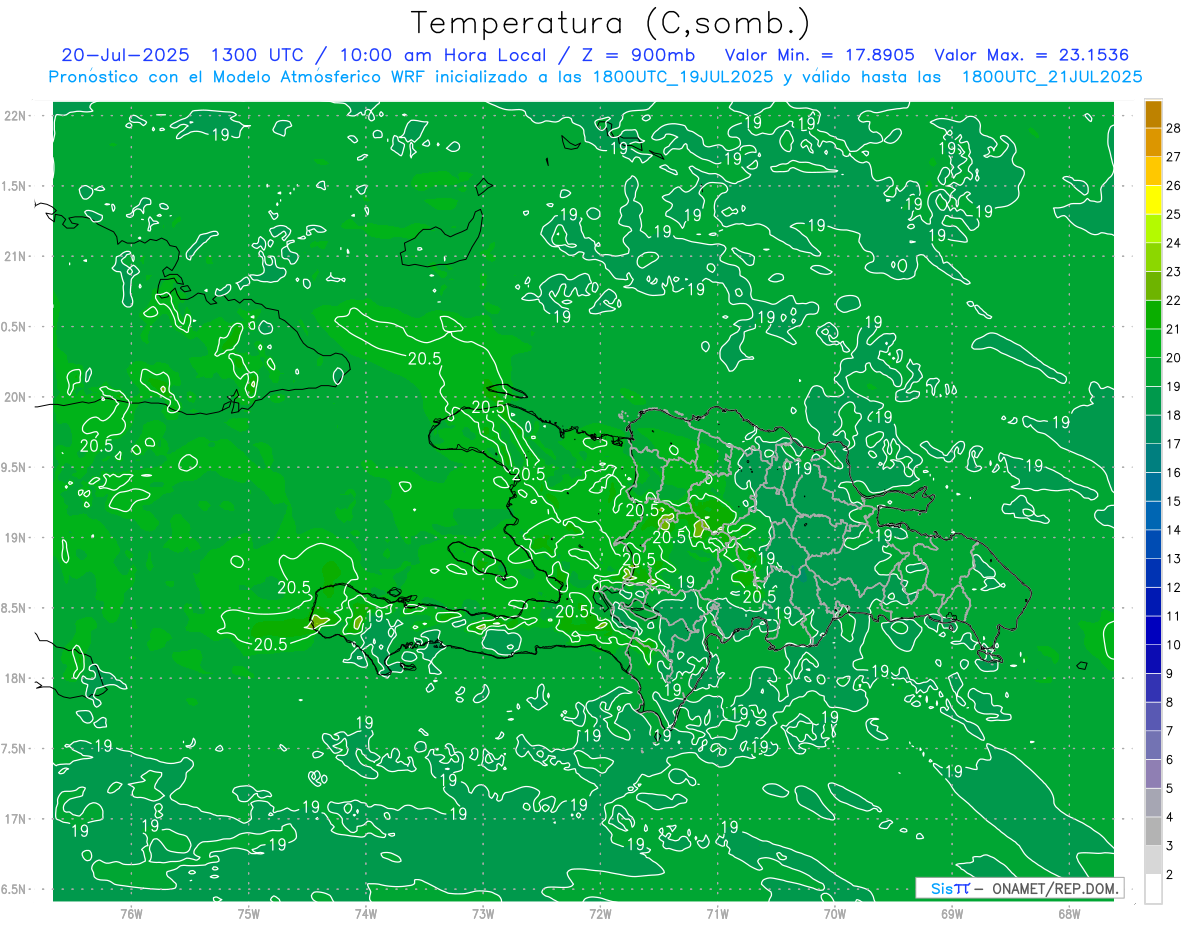Viewport: 1200px width, 927px height.
Task: Click the color bar label '13'
Action: click(x=1174, y=558)
